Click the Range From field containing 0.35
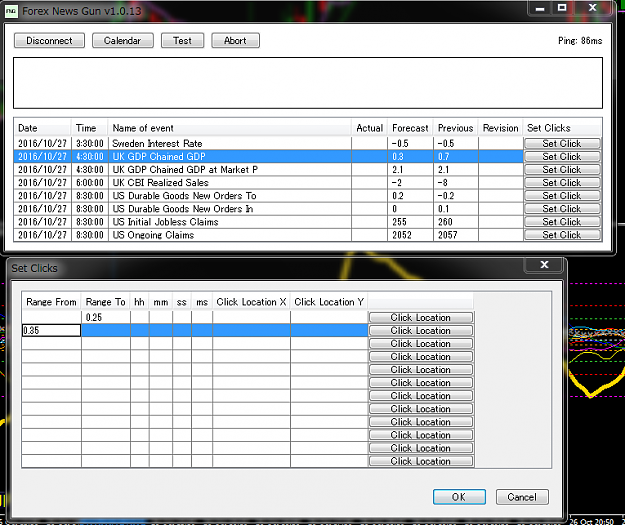Viewport: 625px width, 525px height. pyautogui.click(x=51, y=330)
